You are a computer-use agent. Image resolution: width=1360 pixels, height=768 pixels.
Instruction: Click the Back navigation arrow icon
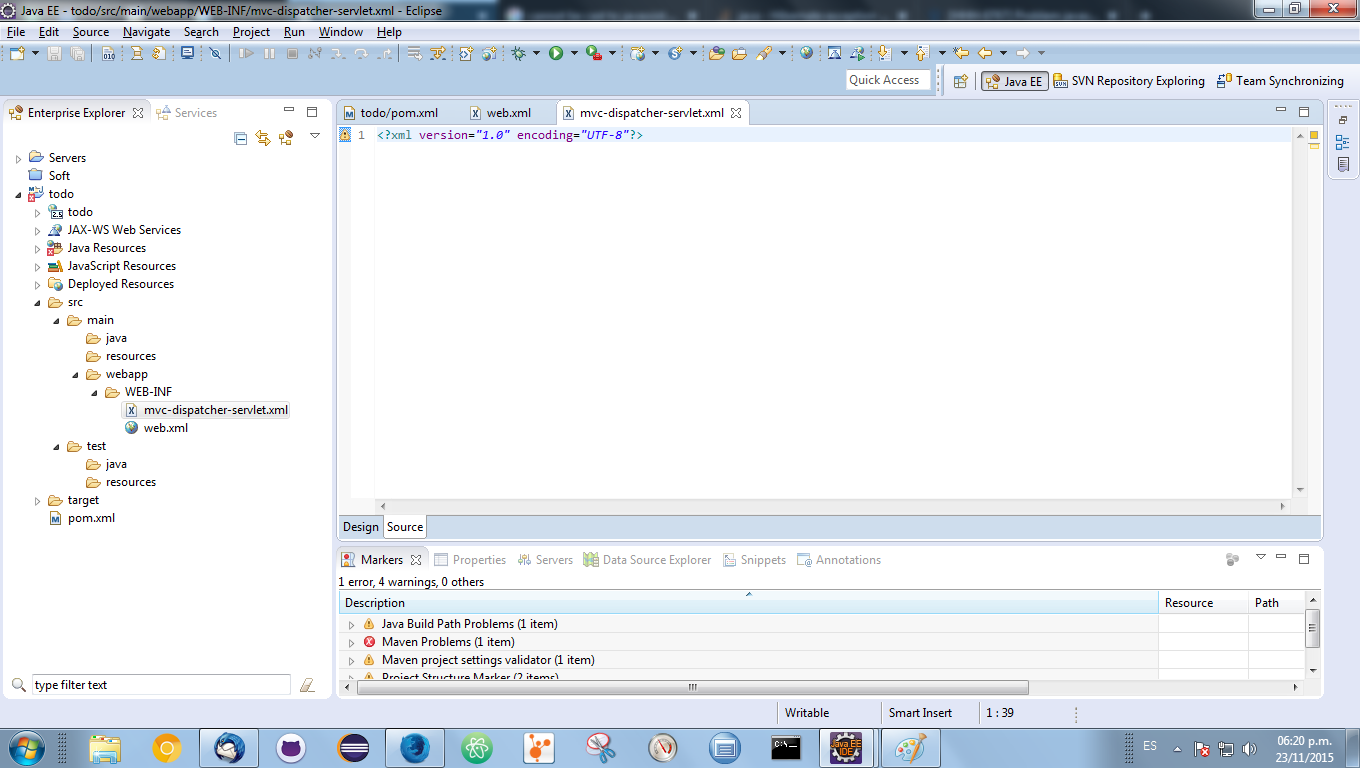click(x=985, y=53)
